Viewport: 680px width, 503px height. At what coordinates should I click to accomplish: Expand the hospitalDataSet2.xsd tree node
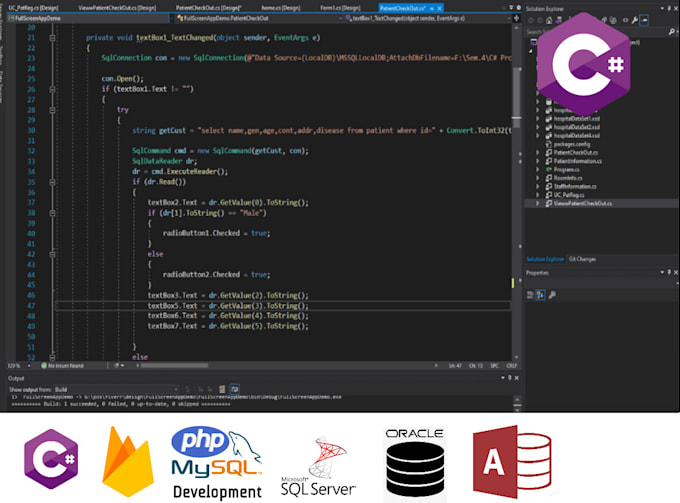coord(538,127)
